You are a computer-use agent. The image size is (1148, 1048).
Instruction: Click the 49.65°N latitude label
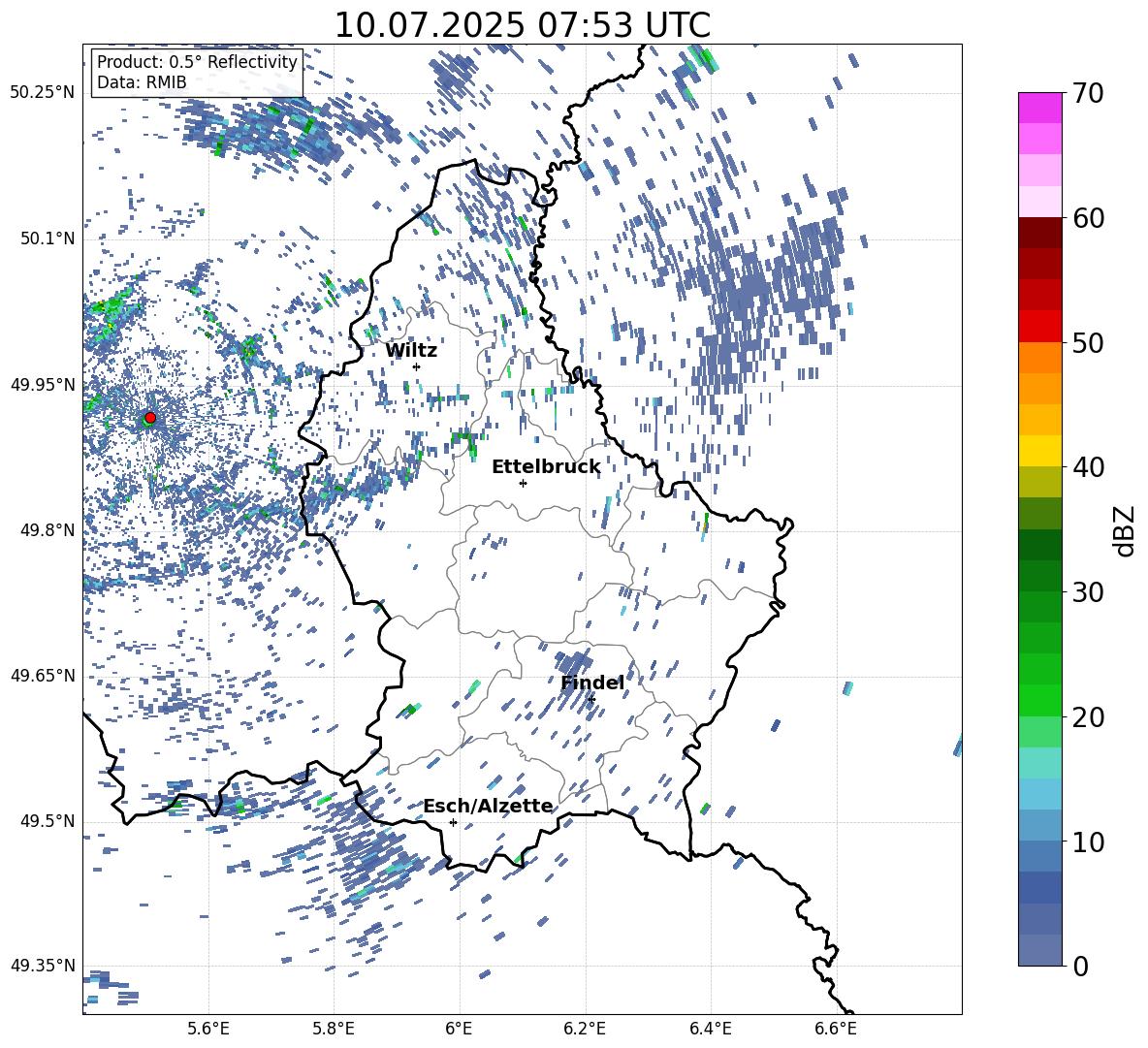click(43, 675)
